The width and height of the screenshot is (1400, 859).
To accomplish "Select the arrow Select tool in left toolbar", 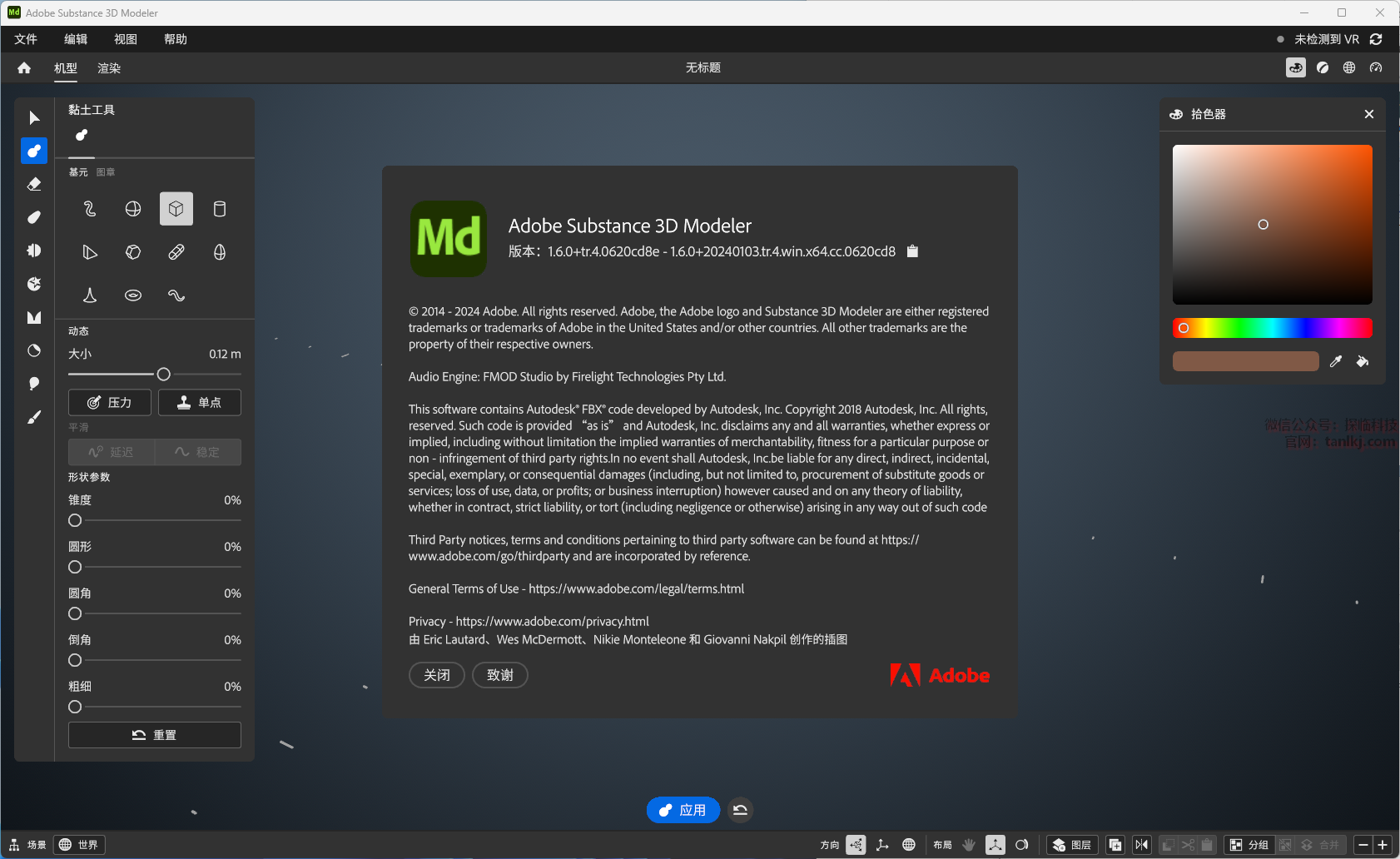I will (x=34, y=117).
